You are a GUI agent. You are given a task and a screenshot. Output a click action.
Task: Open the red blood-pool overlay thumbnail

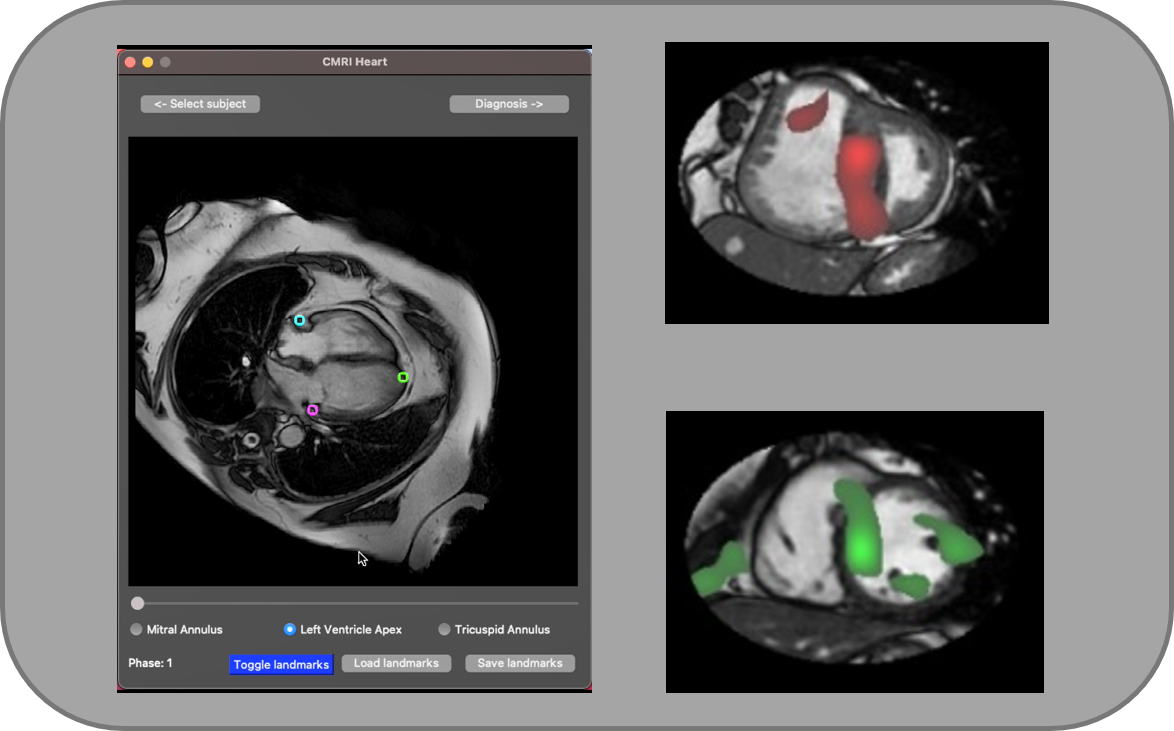tap(856, 182)
